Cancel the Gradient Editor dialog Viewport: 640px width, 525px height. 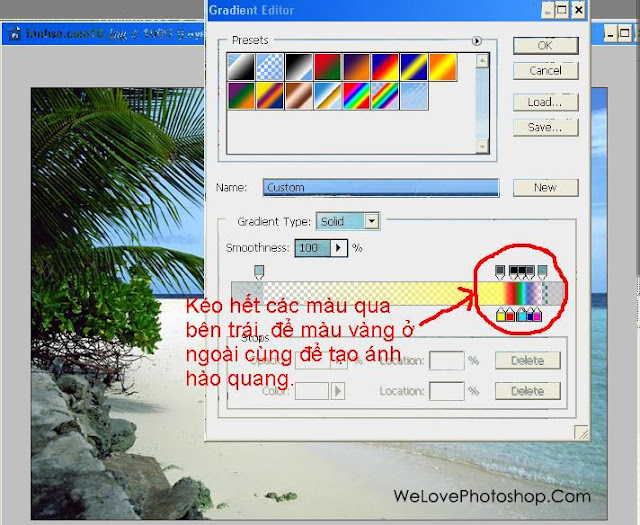[x=546, y=71]
